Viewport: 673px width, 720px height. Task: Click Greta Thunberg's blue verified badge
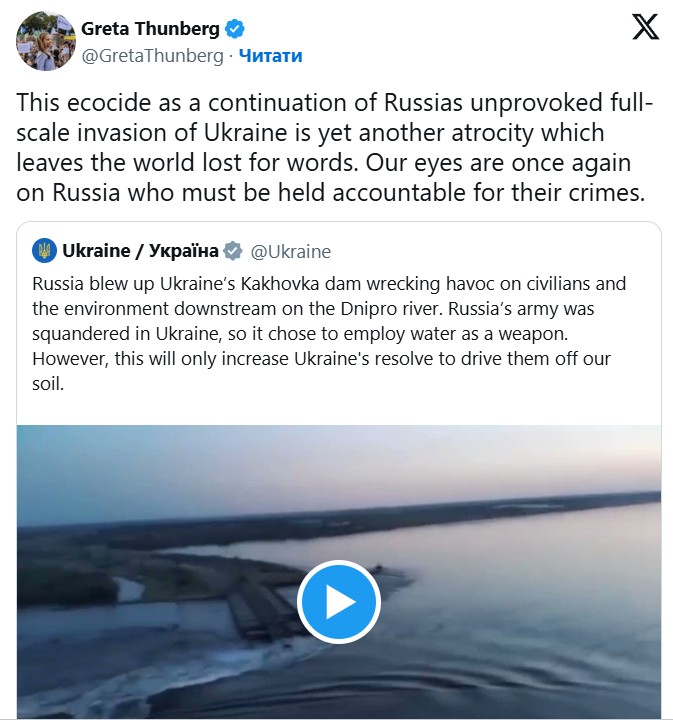(235, 29)
